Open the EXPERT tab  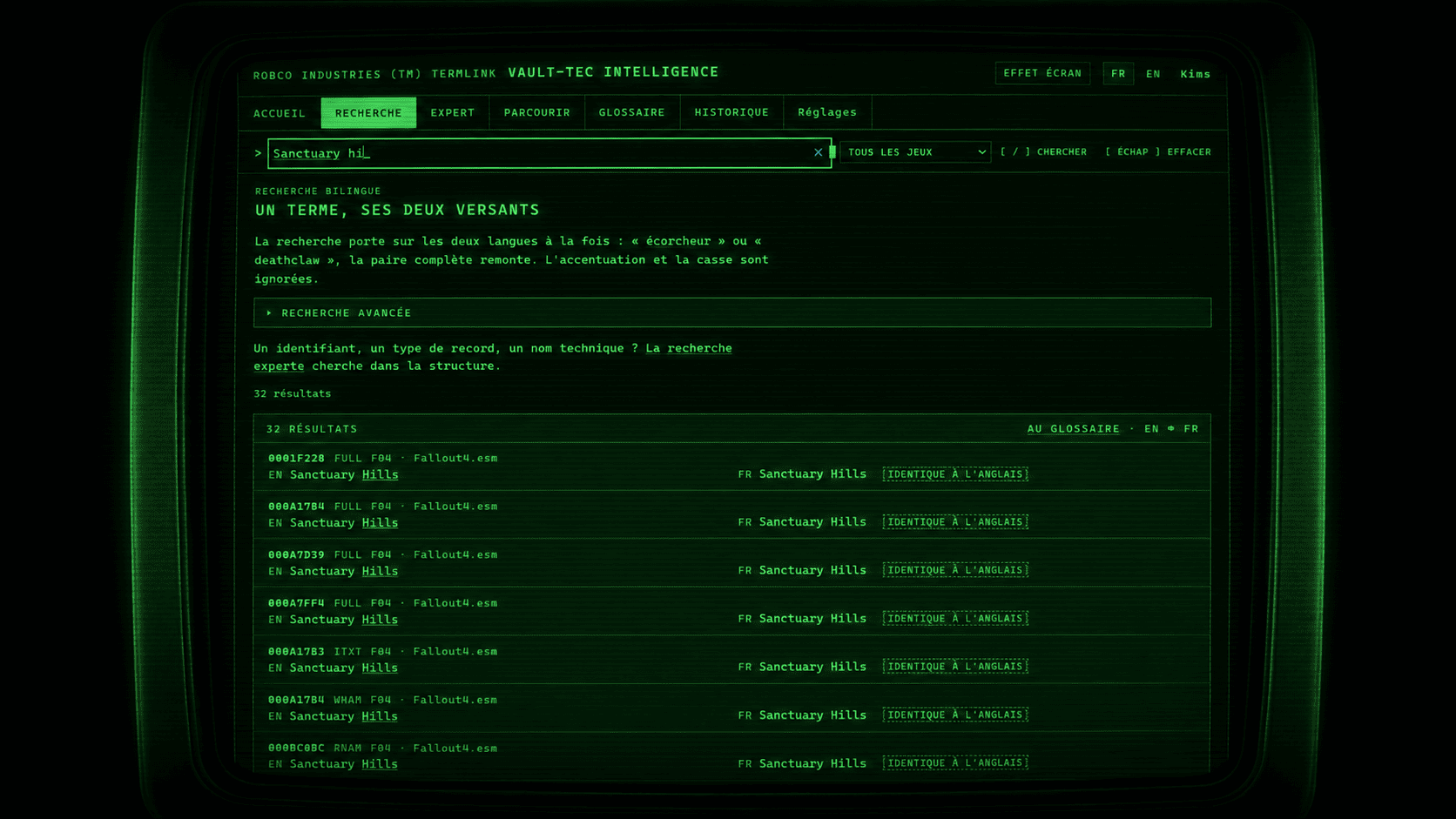click(453, 112)
